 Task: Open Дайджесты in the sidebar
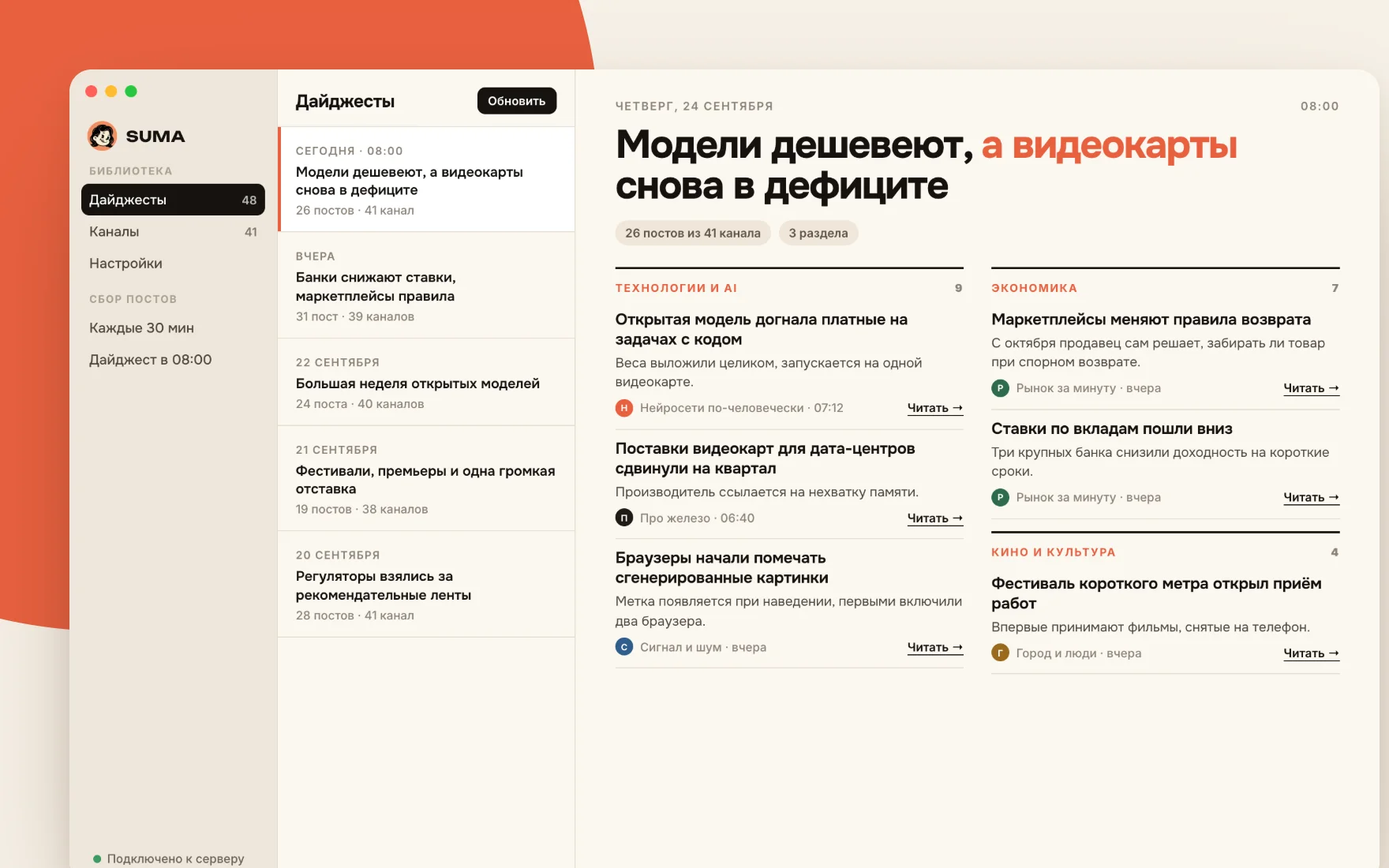pyautogui.click(x=173, y=200)
